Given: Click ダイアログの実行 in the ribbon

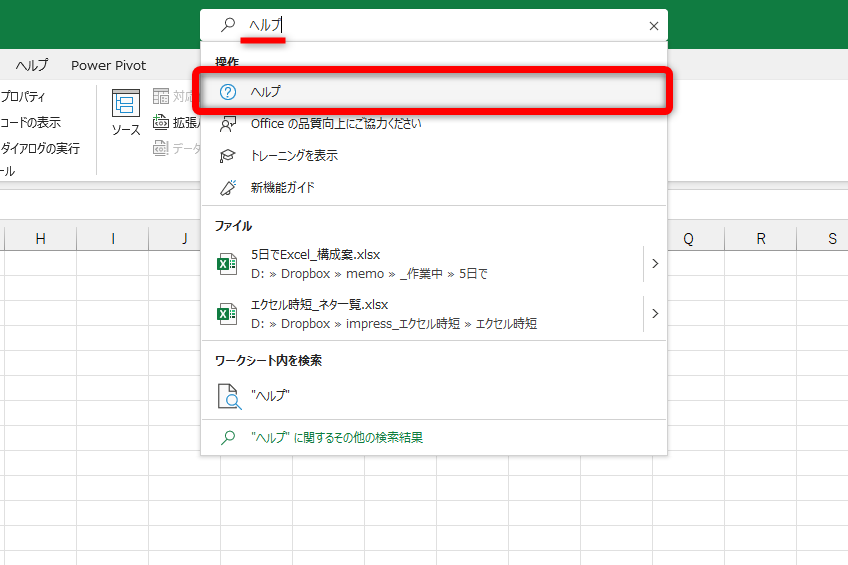Looking at the screenshot, I should tap(40, 148).
